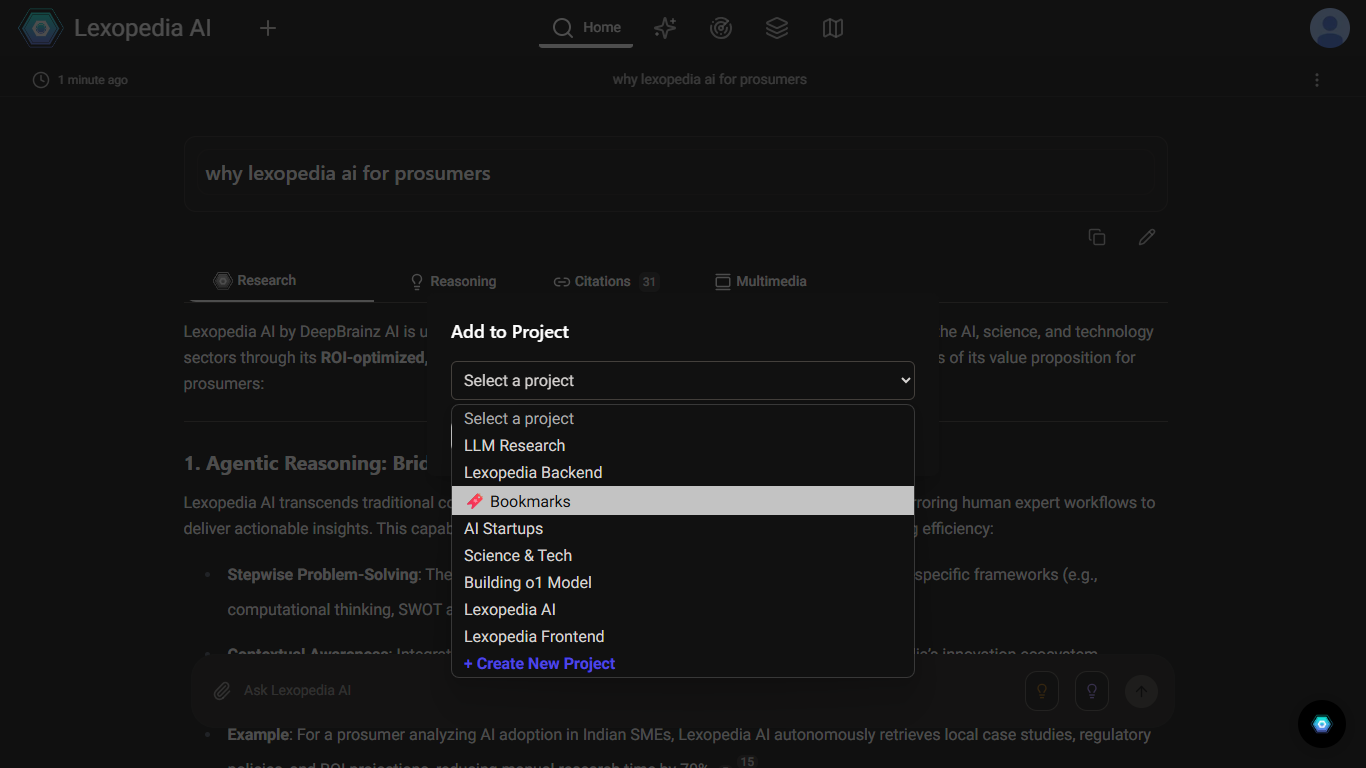Focus the Ask Lexopedia AI input field
The height and width of the screenshot is (768, 1366).
[625, 691]
